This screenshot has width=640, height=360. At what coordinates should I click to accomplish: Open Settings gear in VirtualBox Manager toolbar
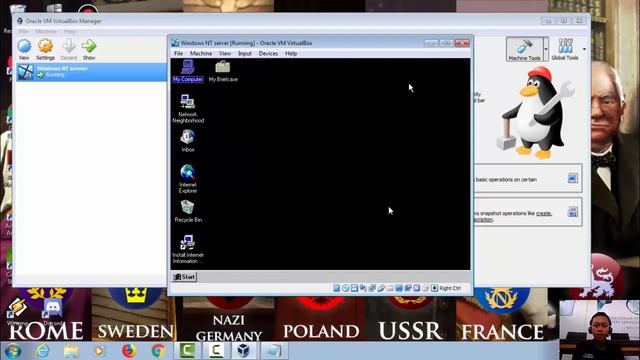point(45,49)
